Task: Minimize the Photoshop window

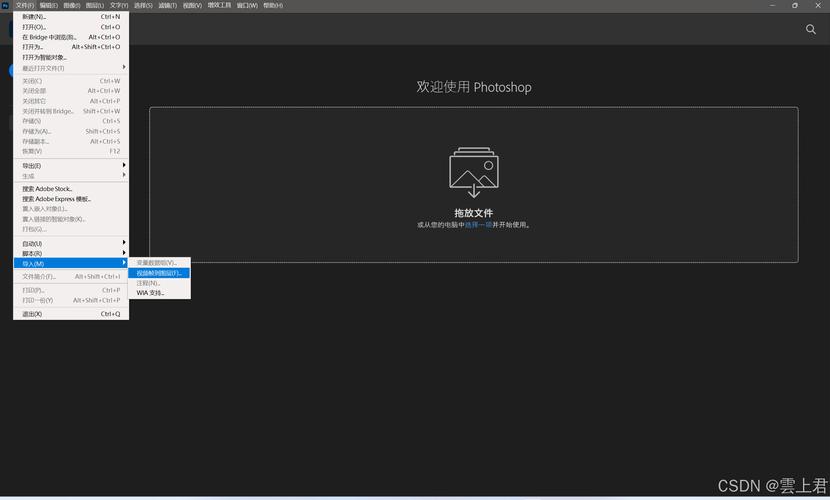Action: click(772, 5)
